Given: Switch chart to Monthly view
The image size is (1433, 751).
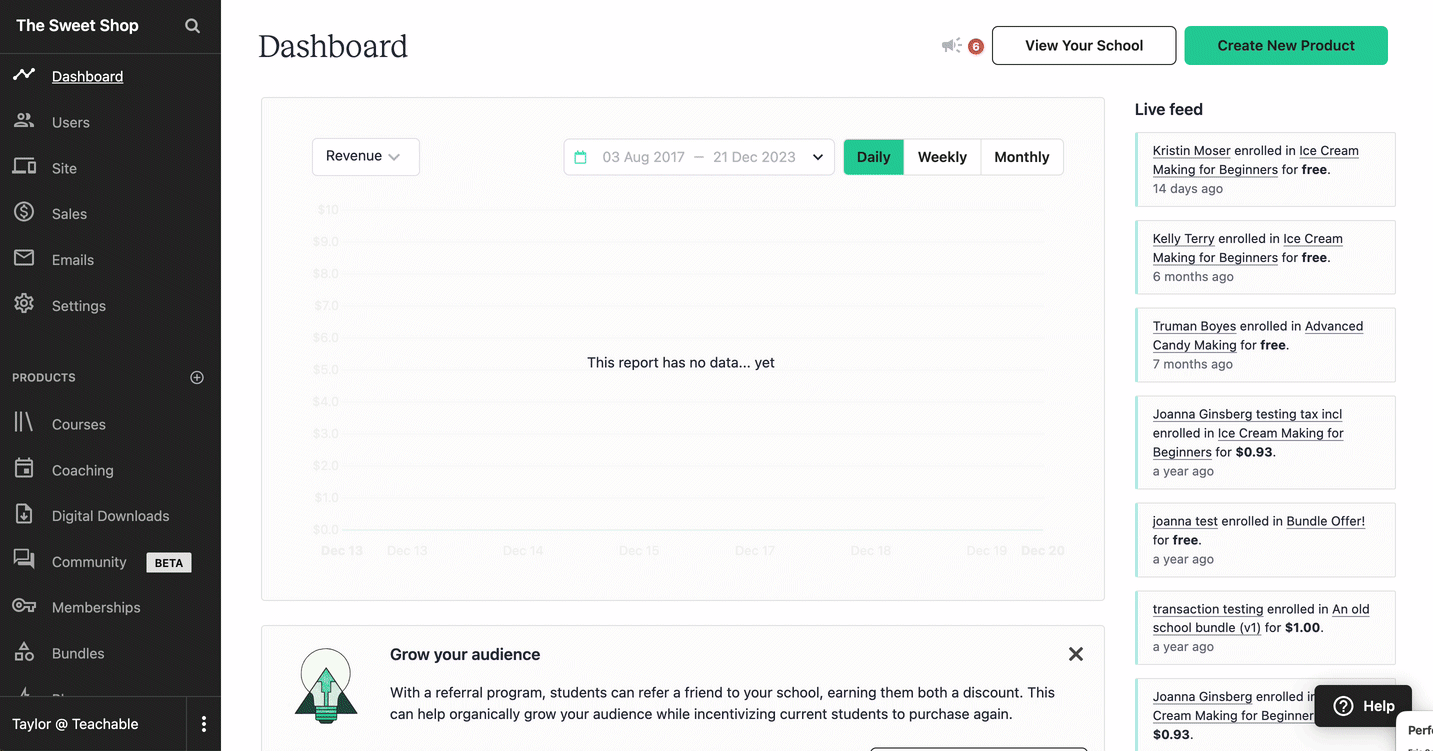Looking at the screenshot, I should pos(1022,157).
